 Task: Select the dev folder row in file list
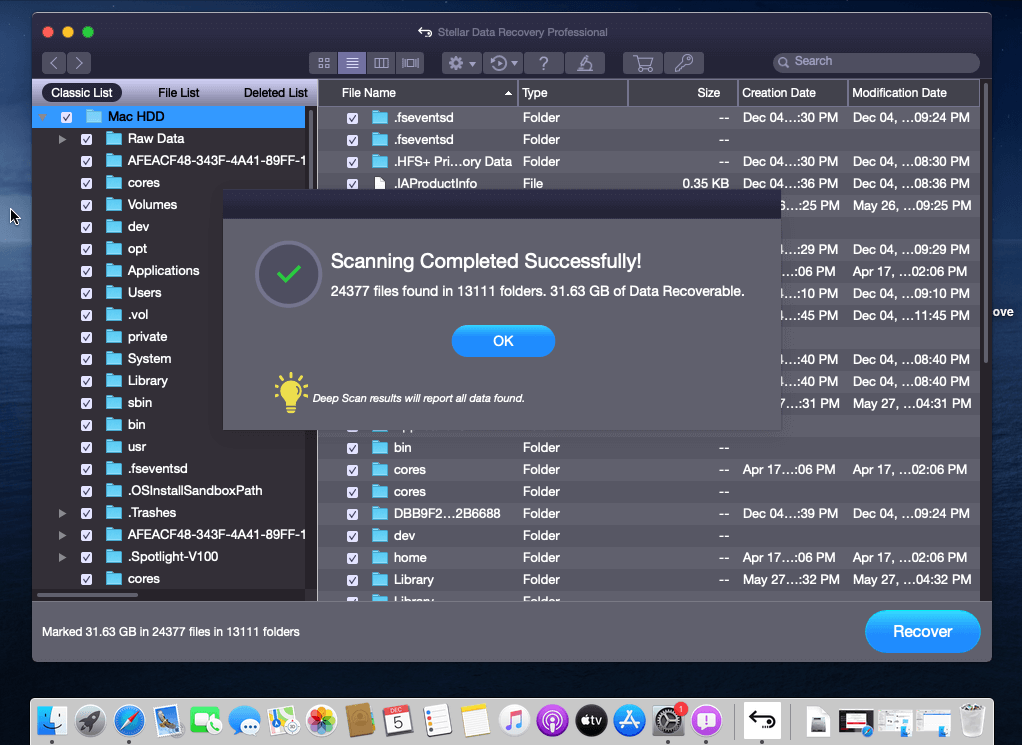649,536
